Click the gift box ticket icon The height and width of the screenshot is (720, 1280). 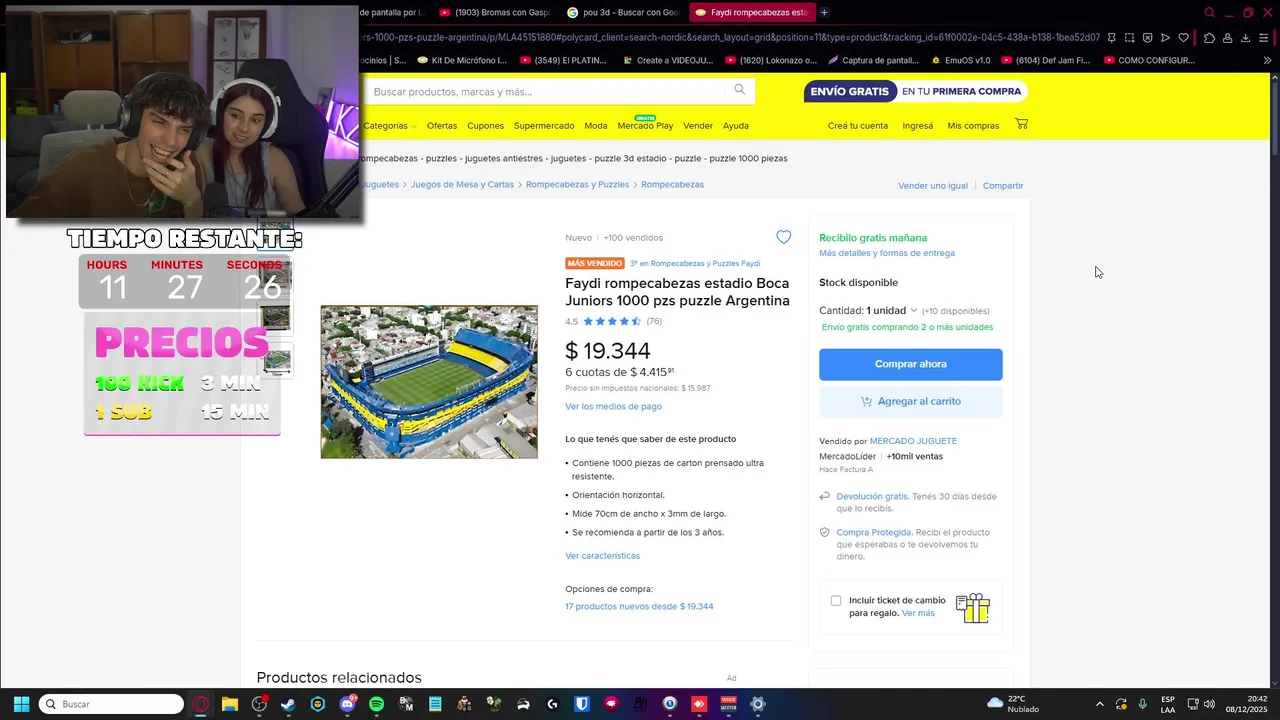[x=972, y=607]
